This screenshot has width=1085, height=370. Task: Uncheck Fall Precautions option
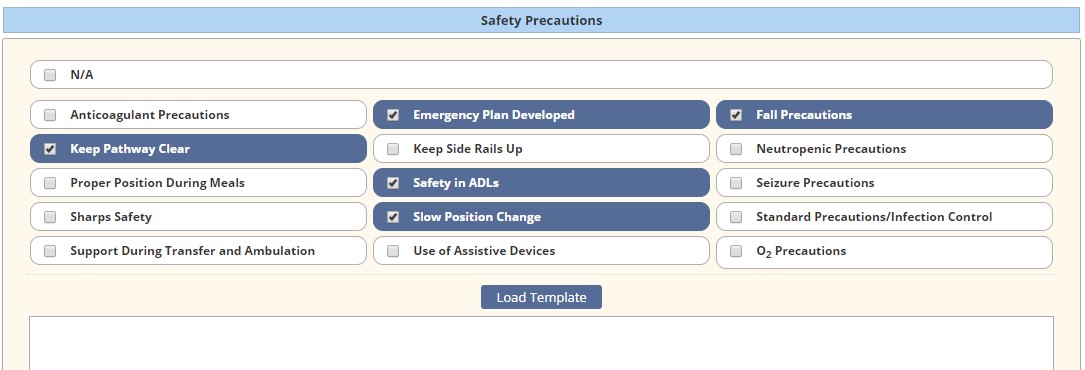click(736, 115)
